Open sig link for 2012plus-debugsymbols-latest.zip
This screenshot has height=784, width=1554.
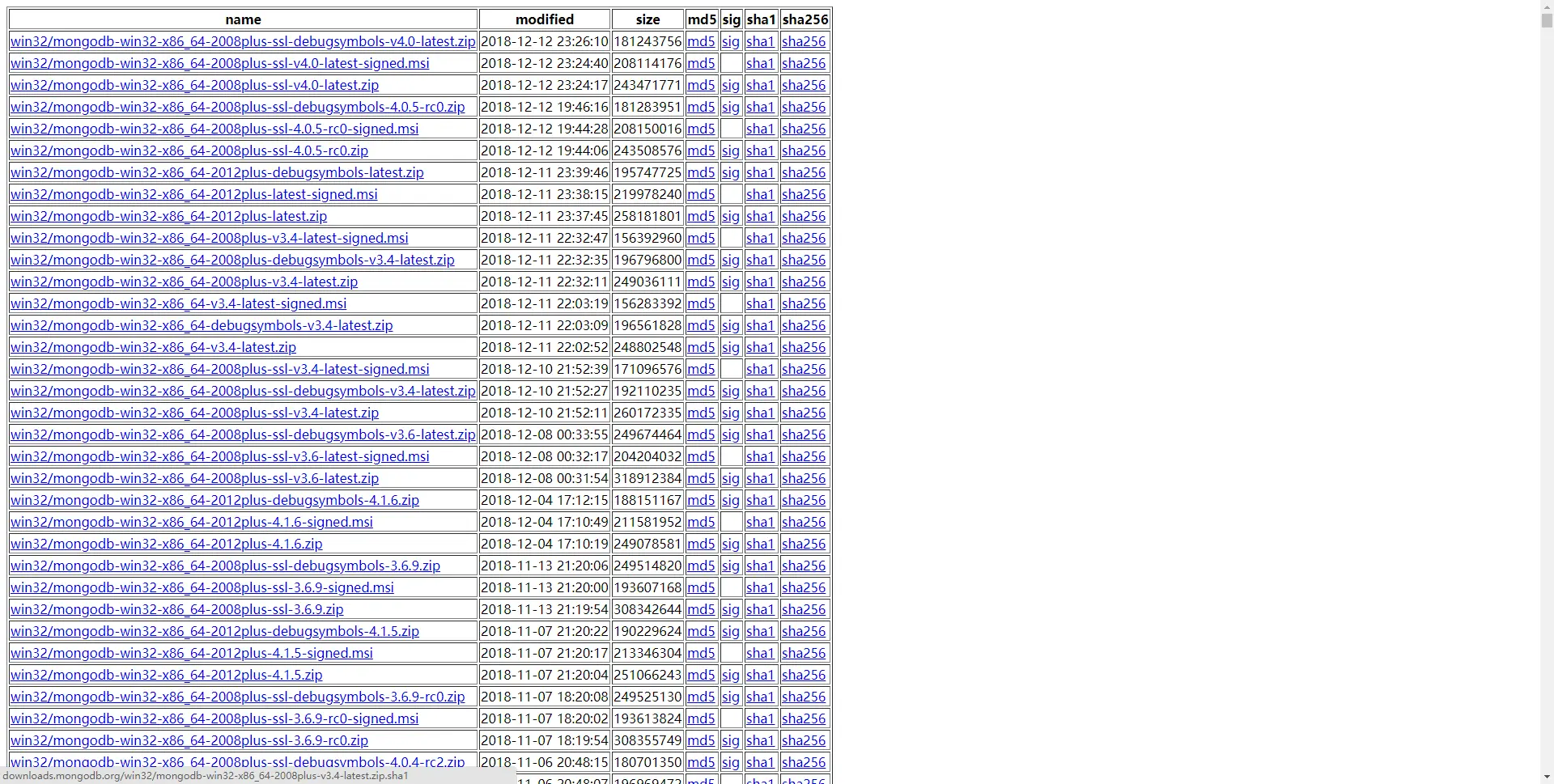coord(731,172)
